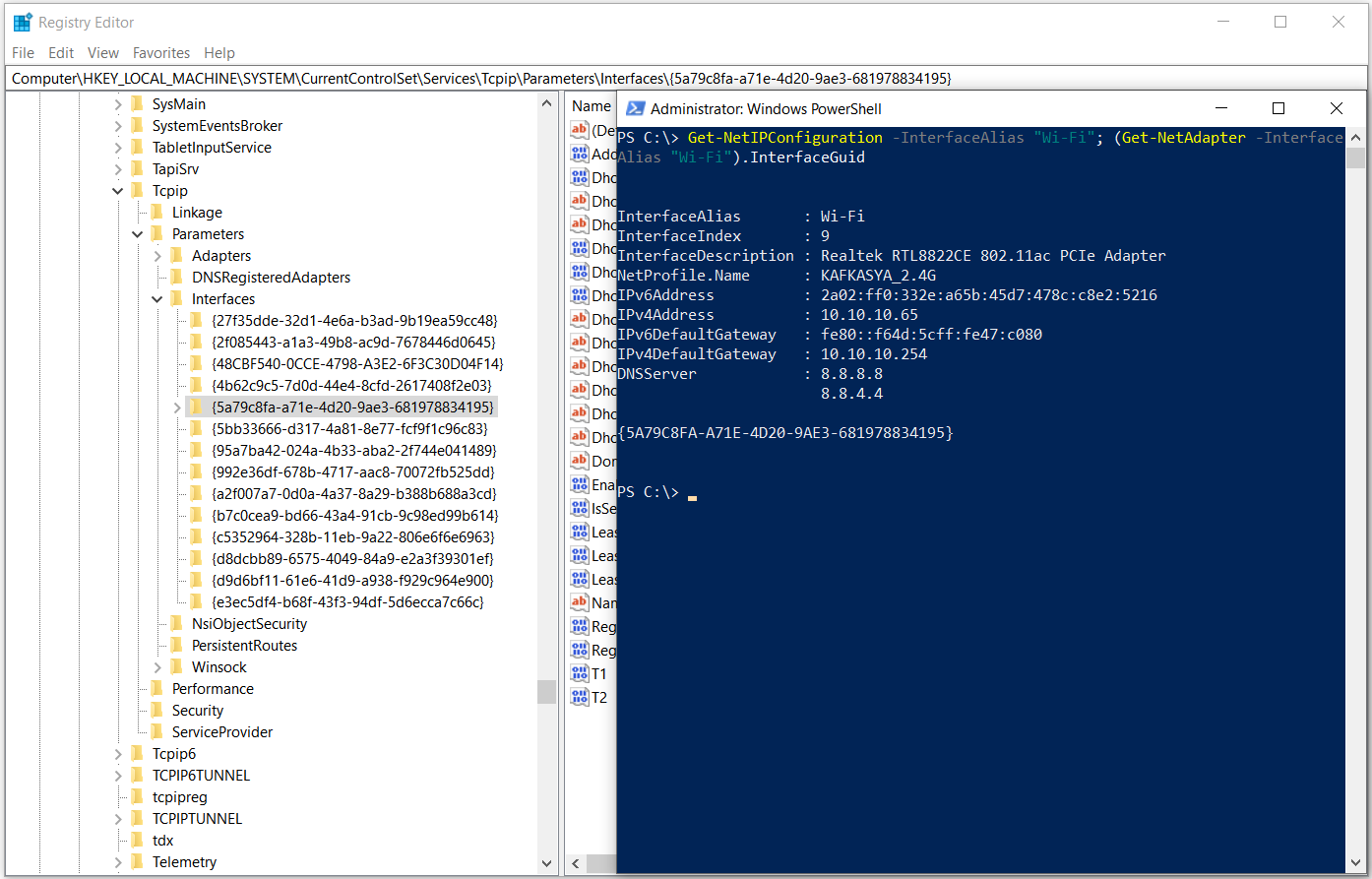This screenshot has height=879, width=1372.
Task: Expand the selected {5a79c8fa-a71e...} key
Action: pos(177,408)
